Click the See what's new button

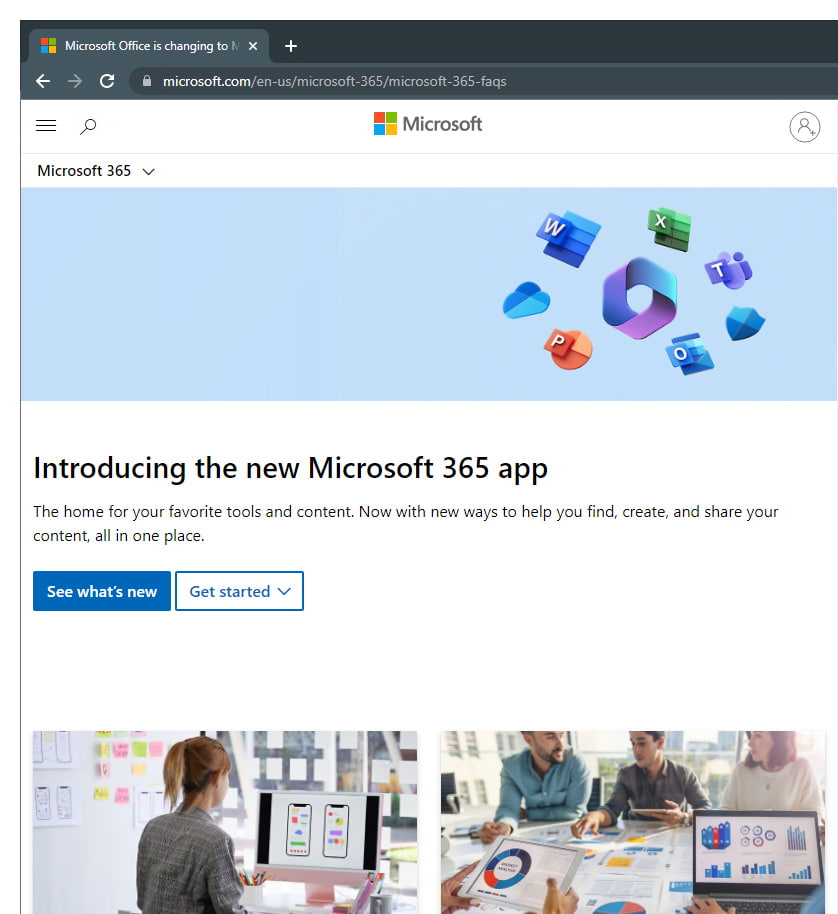click(102, 591)
